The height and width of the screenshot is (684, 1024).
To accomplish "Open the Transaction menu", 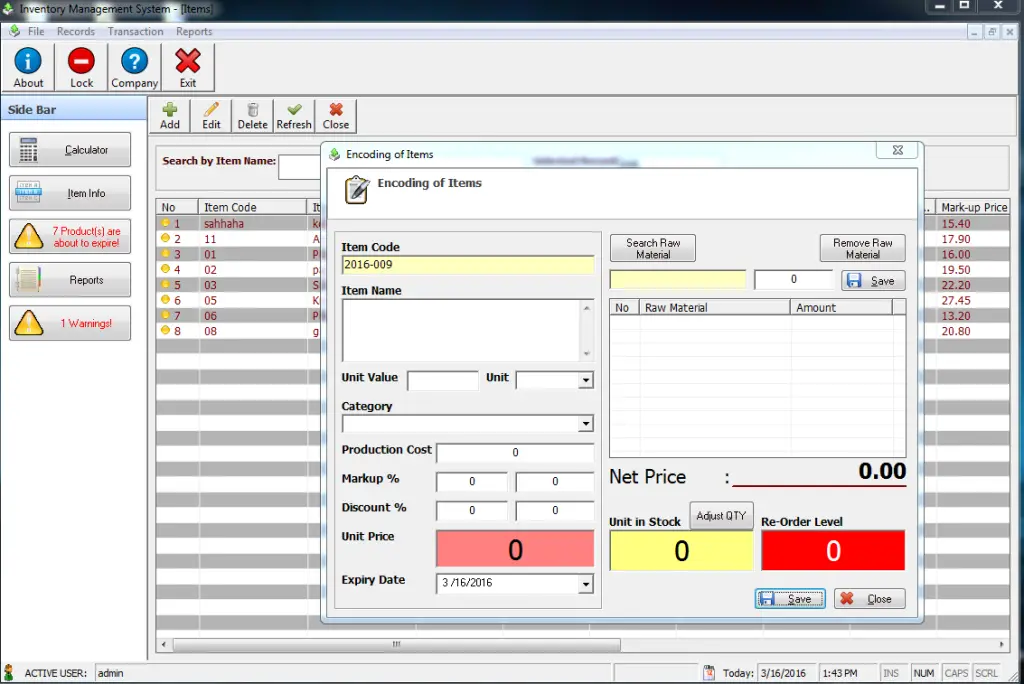I will tap(135, 31).
